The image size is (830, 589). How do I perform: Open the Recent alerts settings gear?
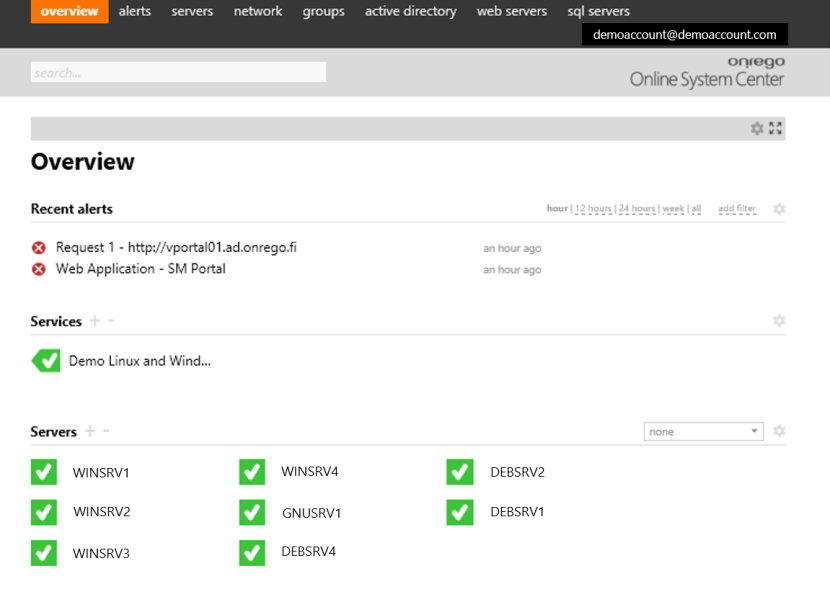click(x=778, y=209)
